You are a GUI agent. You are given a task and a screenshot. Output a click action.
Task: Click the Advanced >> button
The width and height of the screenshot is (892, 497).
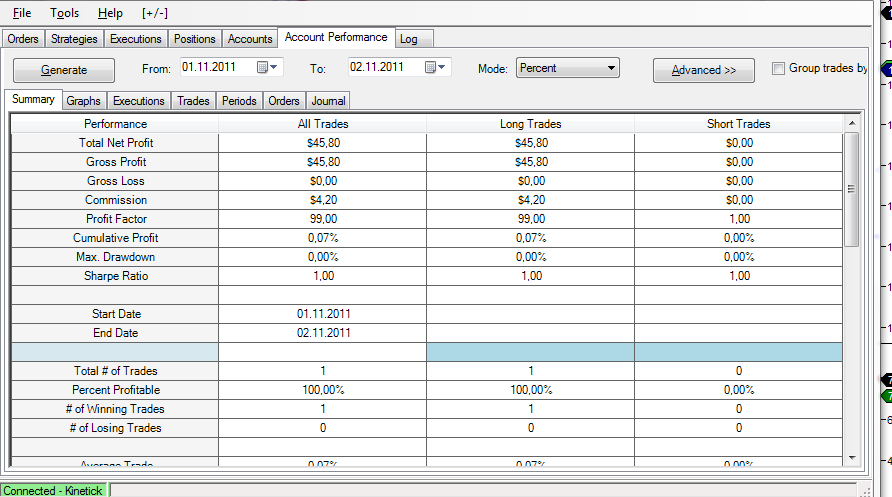pos(704,70)
